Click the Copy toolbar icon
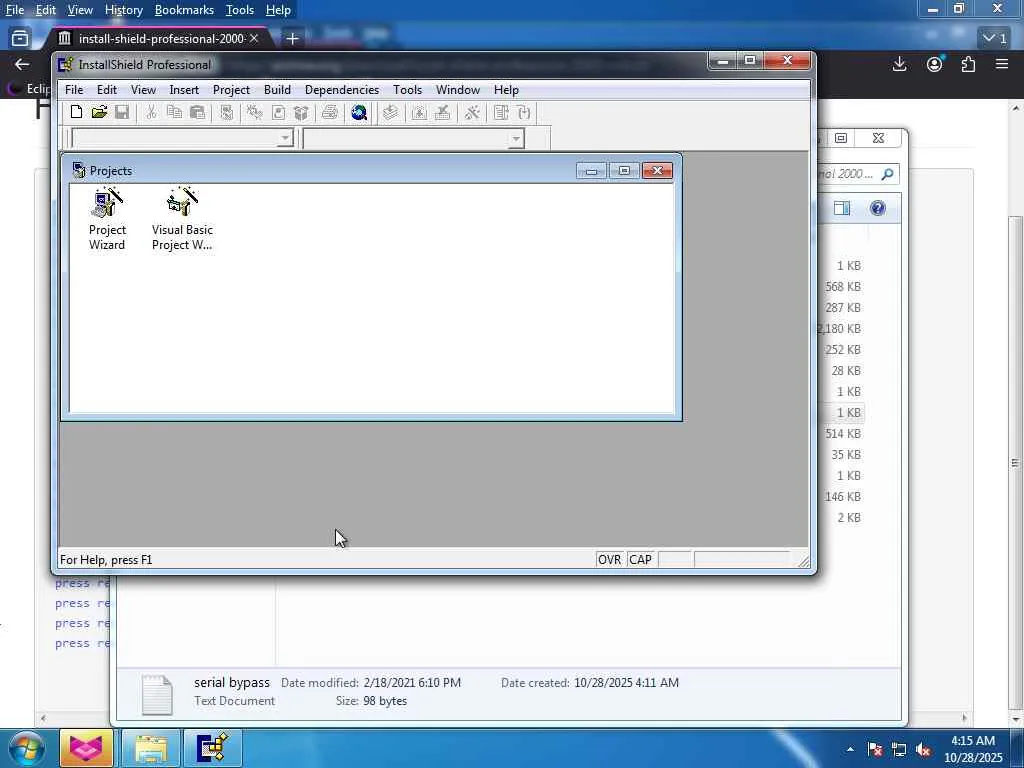1024x768 pixels. [x=174, y=112]
